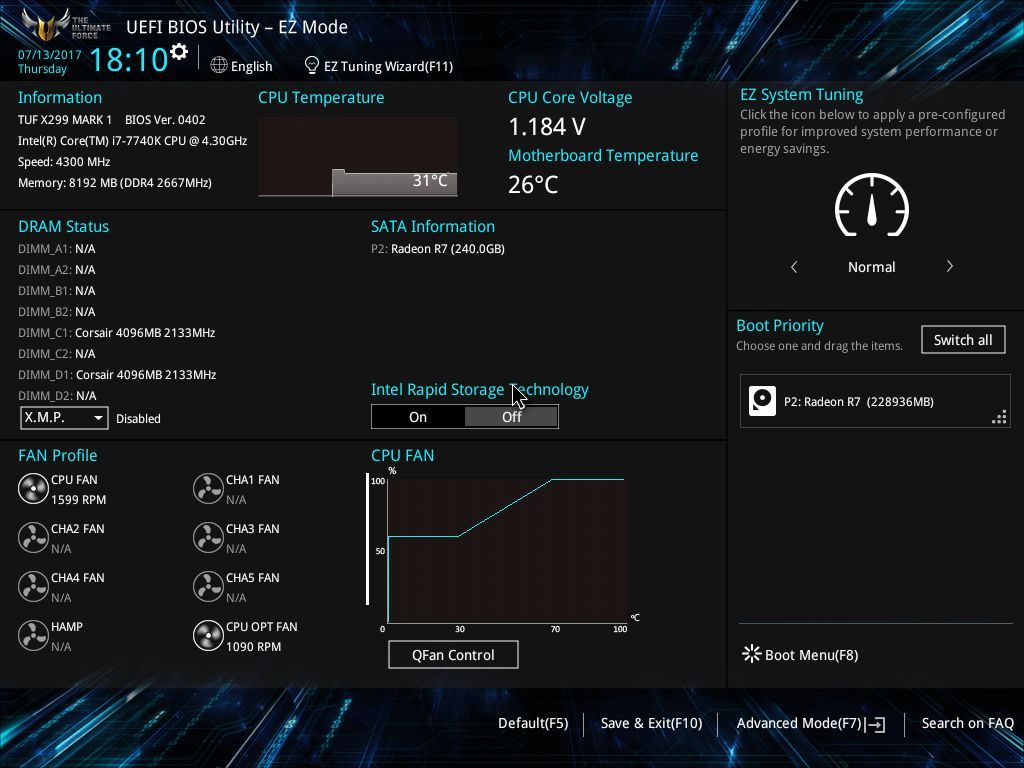The width and height of the screenshot is (1024, 768).
Task: Open the X.M.P. dropdown
Action: (x=64, y=418)
